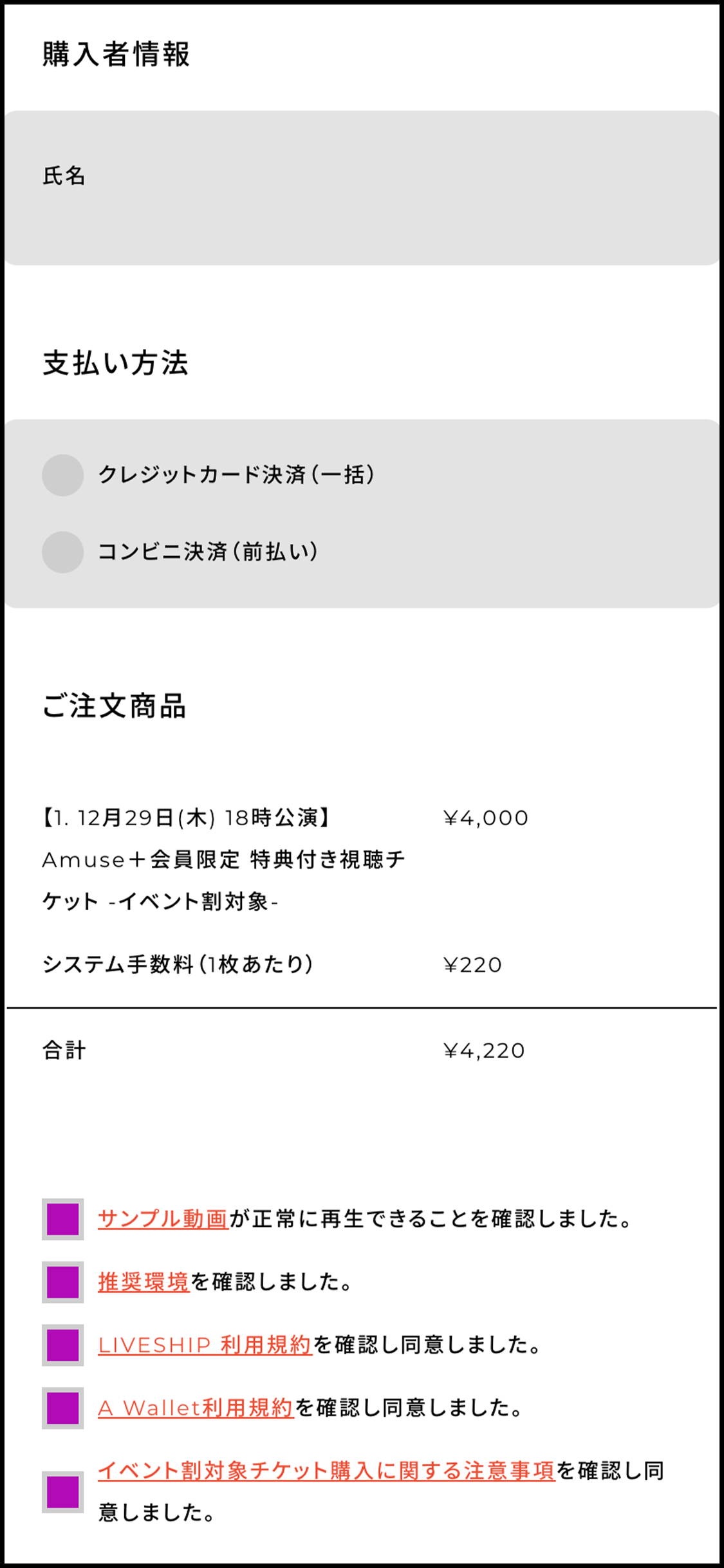Click the 支払い方法 section heading
The width and height of the screenshot is (724, 1568).
click(116, 363)
